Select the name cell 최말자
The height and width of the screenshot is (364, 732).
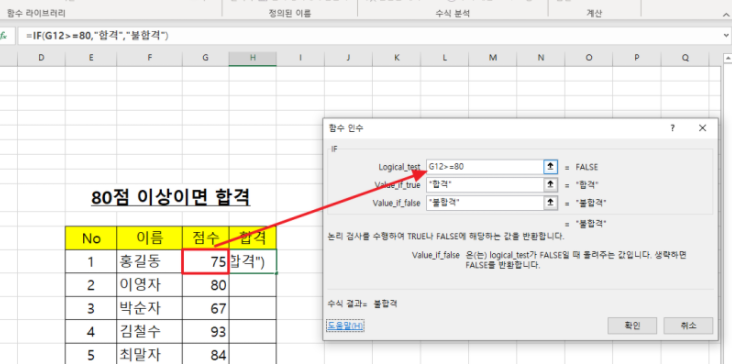149,354
